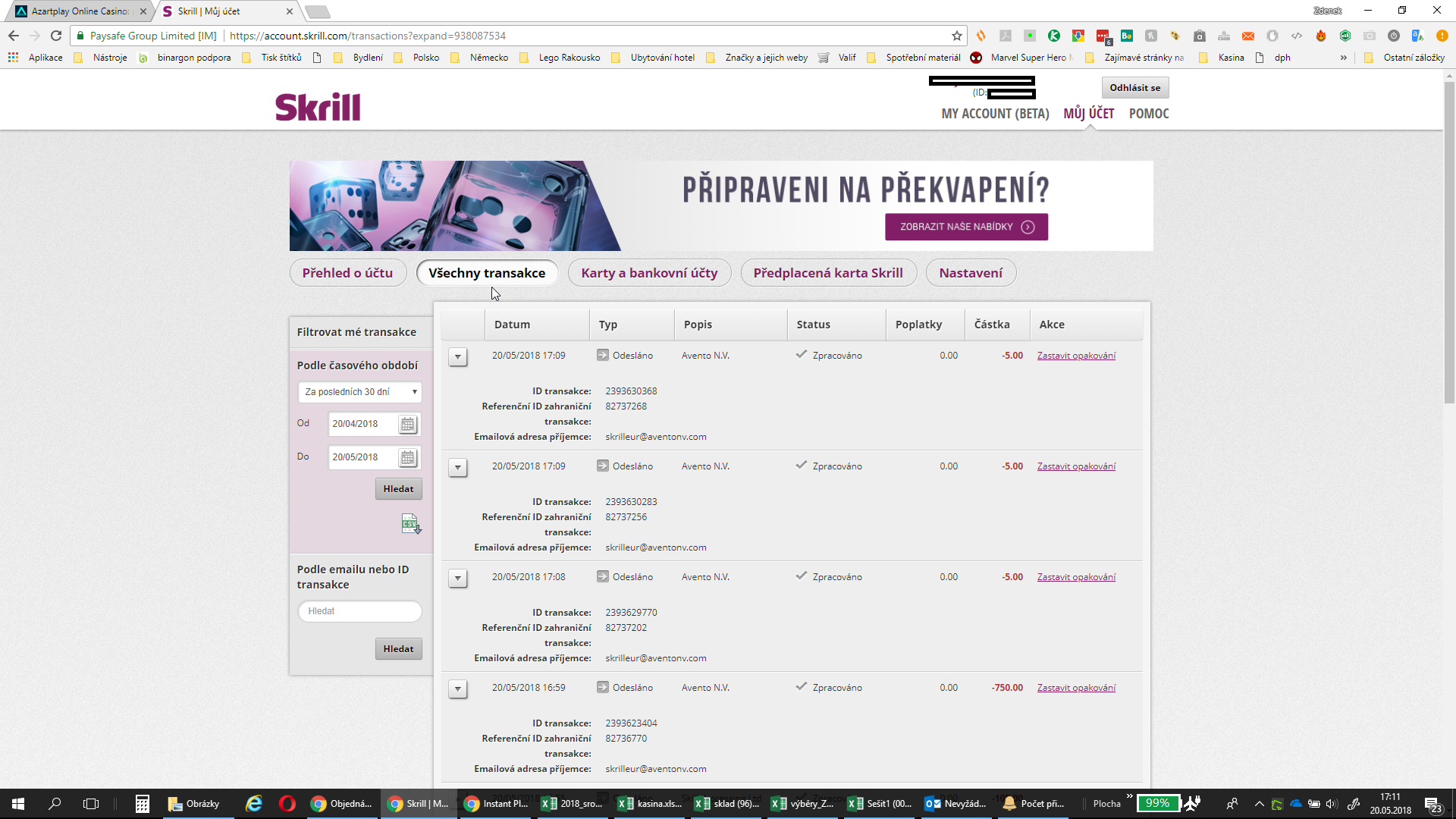The image size is (1456, 819).
Task: Click 'Zastavit opakování' for 2393630283 transaction
Action: [1076, 466]
